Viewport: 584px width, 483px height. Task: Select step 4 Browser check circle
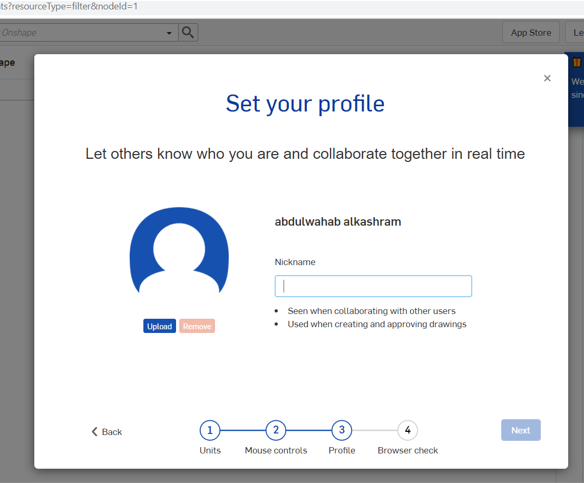pyautogui.click(x=407, y=430)
